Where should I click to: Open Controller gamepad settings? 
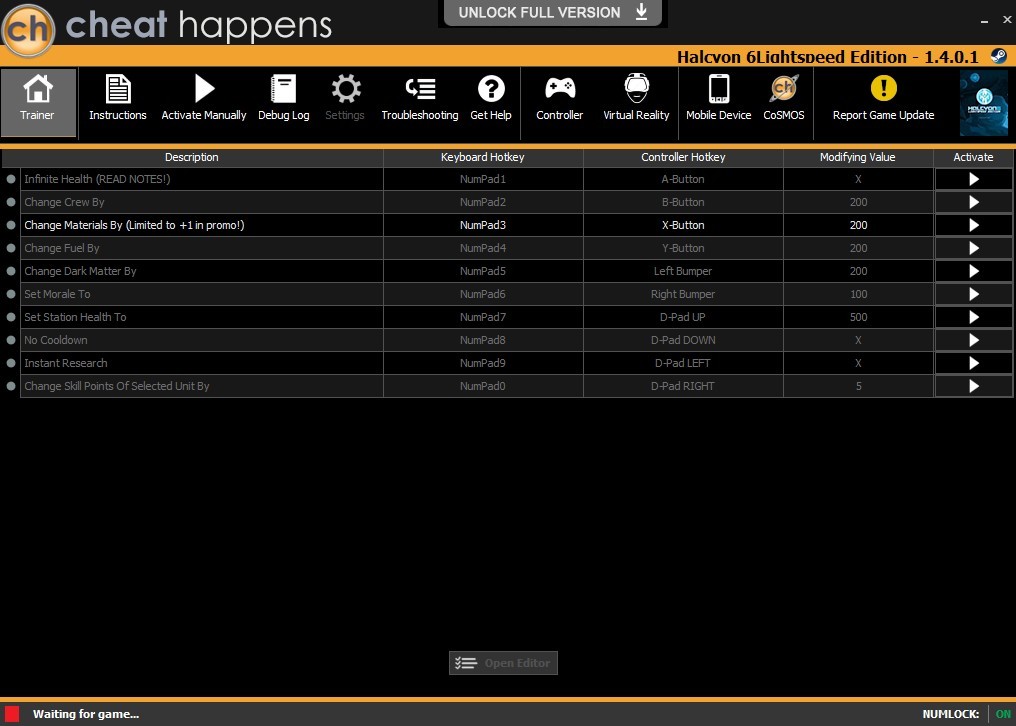pyautogui.click(x=560, y=88)
